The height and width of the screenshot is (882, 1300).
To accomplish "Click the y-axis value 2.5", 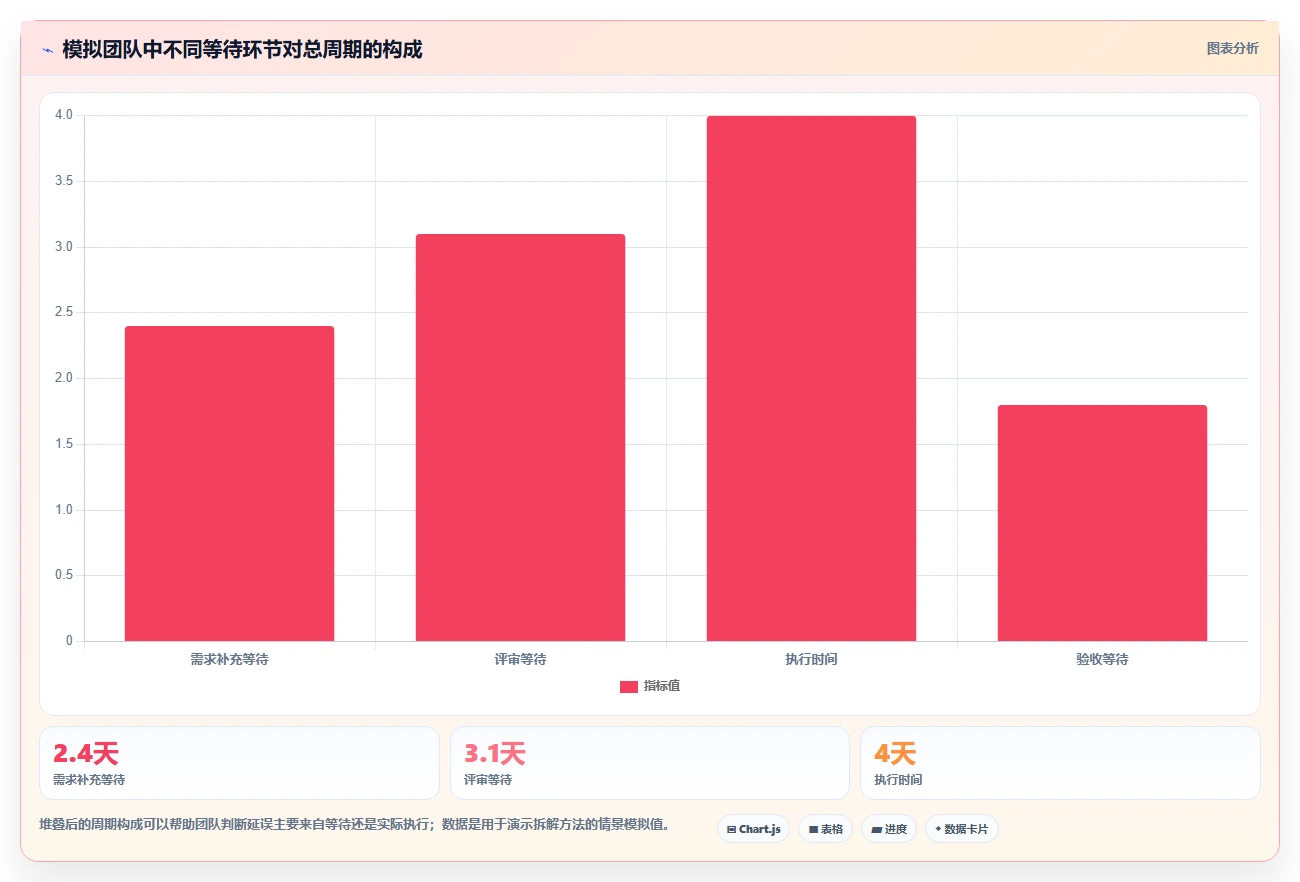I will [64, 312].
